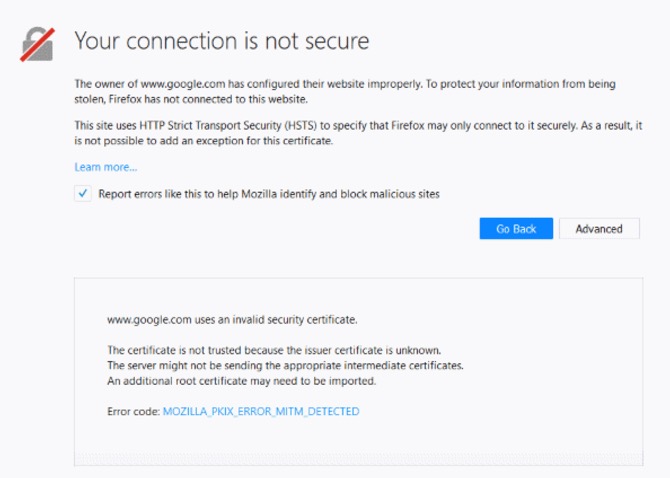Open the MOZILLA_PKIX_ERROR_MITM_DETECTED error code link
670x478 pixels.
[x=261, y=411]
